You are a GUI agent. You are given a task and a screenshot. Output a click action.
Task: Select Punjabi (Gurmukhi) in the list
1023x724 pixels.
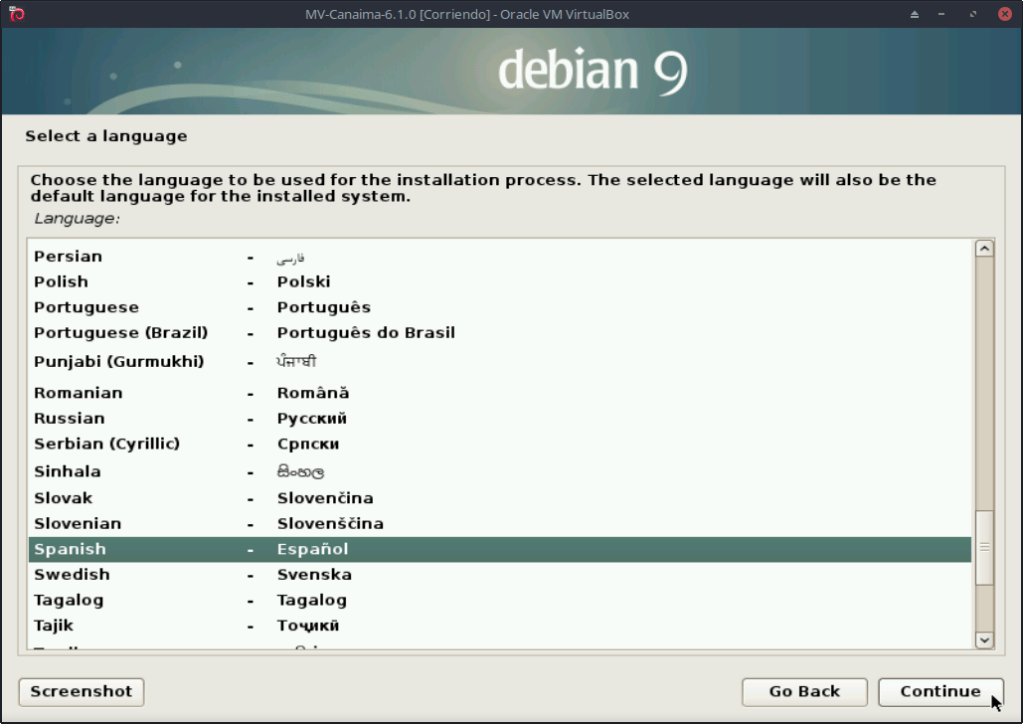(x=119, y=362)
